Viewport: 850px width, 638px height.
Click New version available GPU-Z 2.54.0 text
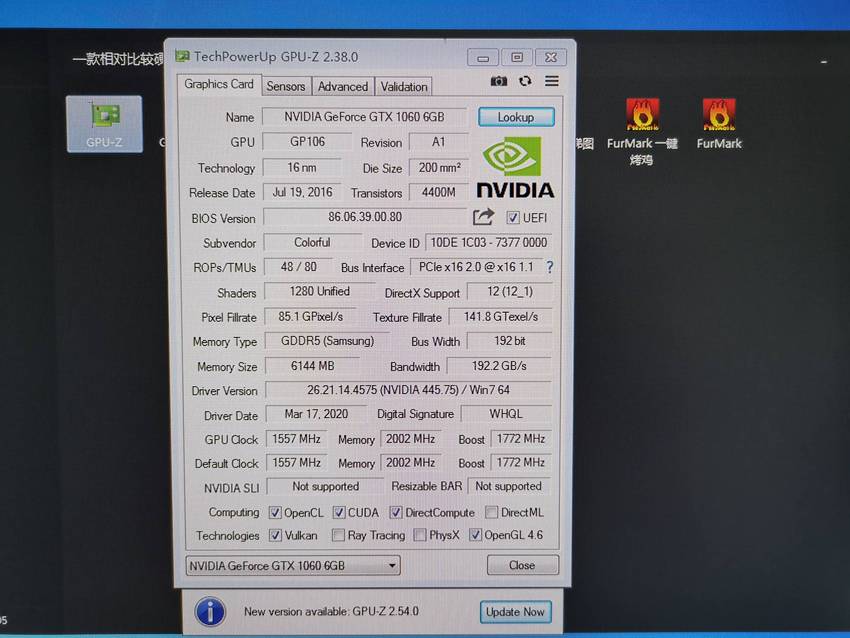point(331,612)
